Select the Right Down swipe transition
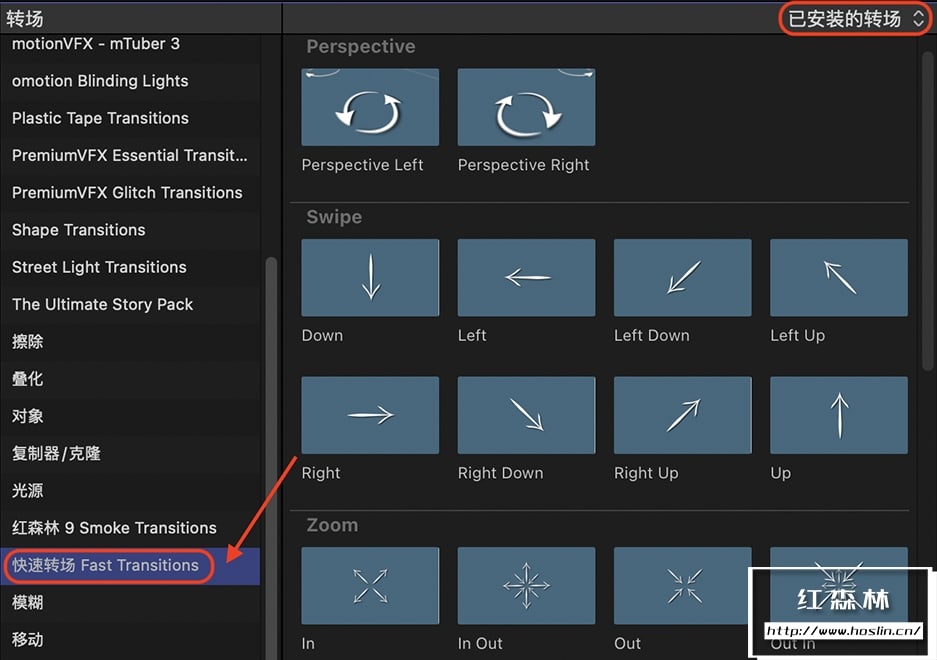This screenshot has height=660, width=937. click(526, 415)
